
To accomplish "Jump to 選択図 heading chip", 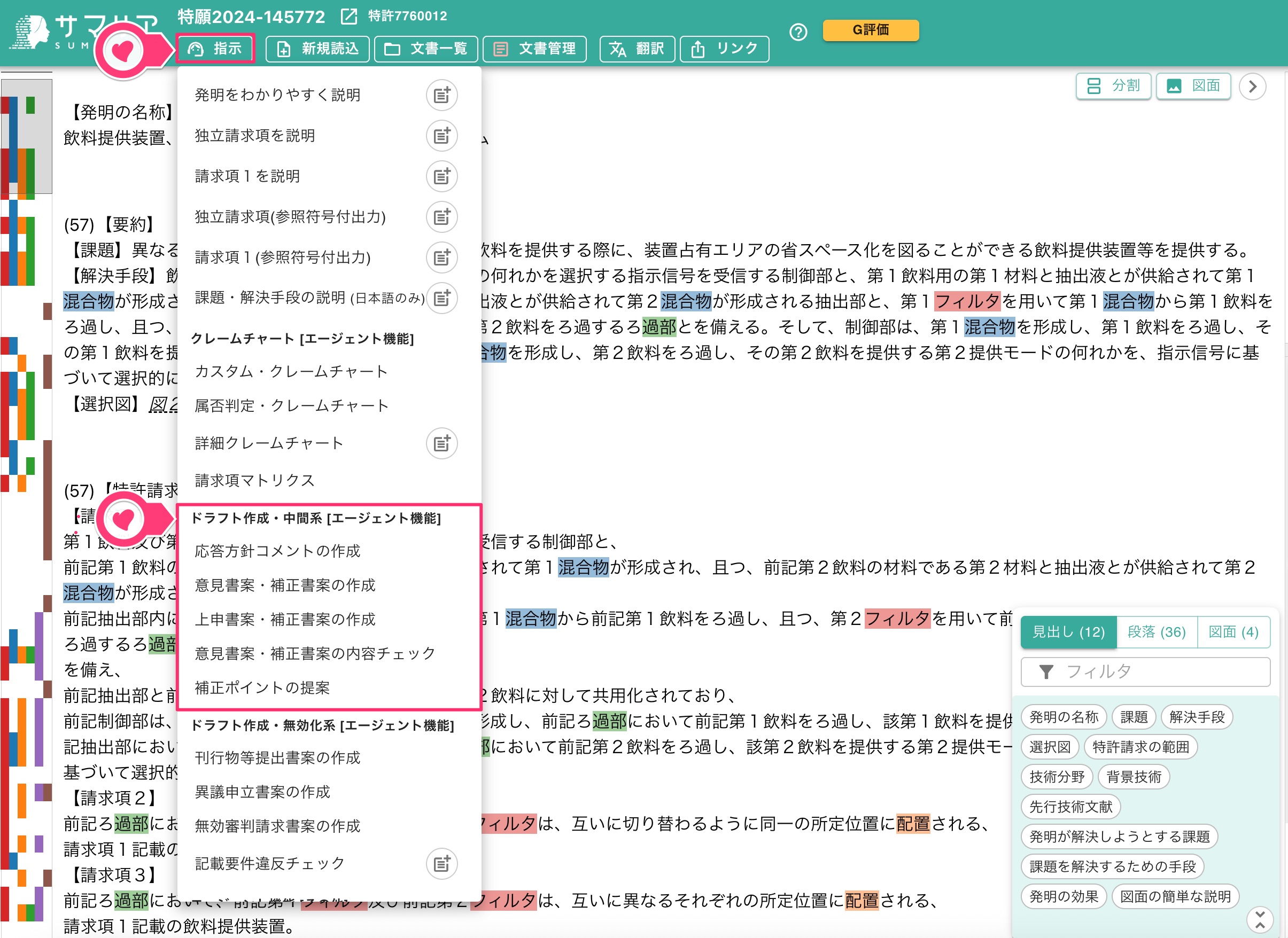I will coord(1050,747).
